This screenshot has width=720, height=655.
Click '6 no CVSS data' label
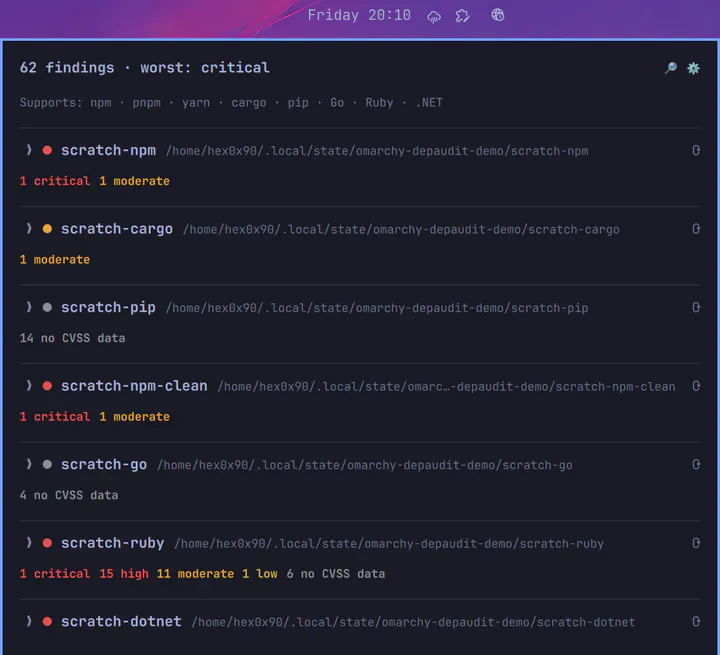coord(336,574)
